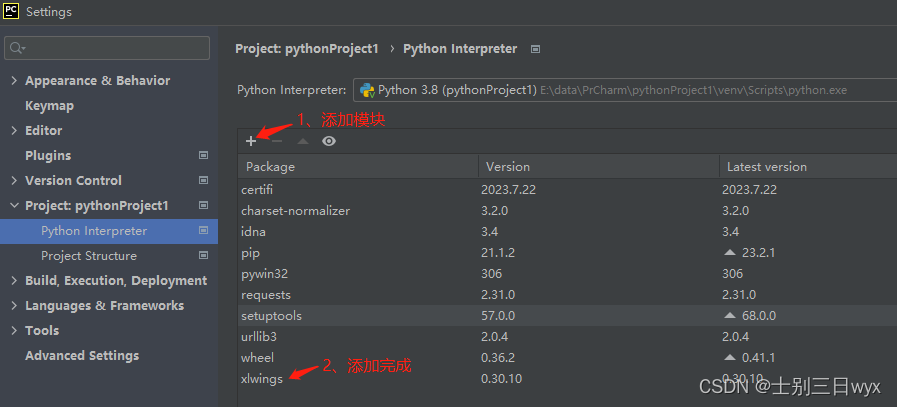Open the Python Interpreter dropdown
The width and height of the screenshot is (897, 407).
625,90
